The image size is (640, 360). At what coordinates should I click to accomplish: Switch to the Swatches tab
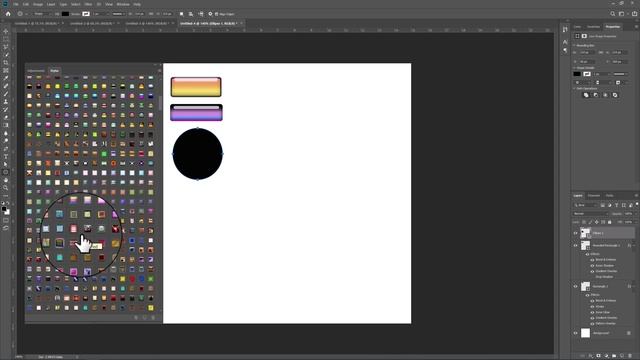pyautogui.click(x=594, y=27)
